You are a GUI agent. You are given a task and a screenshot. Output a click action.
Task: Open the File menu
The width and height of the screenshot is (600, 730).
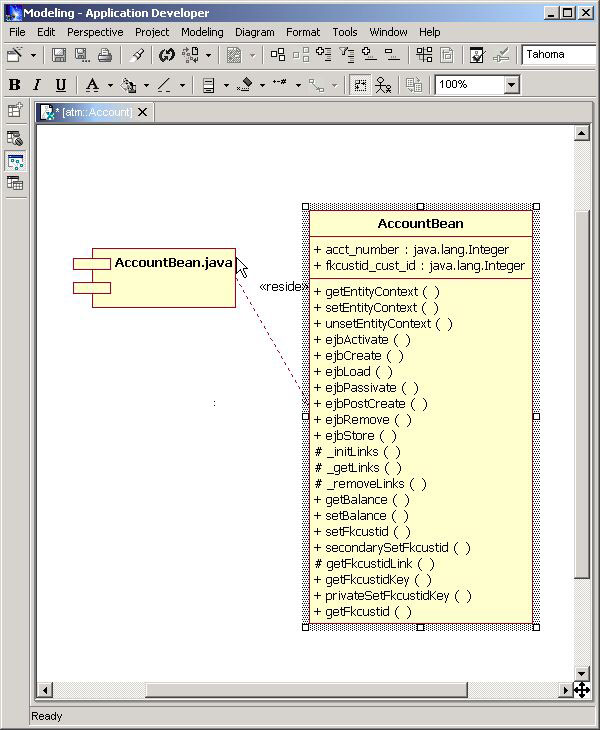tap(17, 32)
